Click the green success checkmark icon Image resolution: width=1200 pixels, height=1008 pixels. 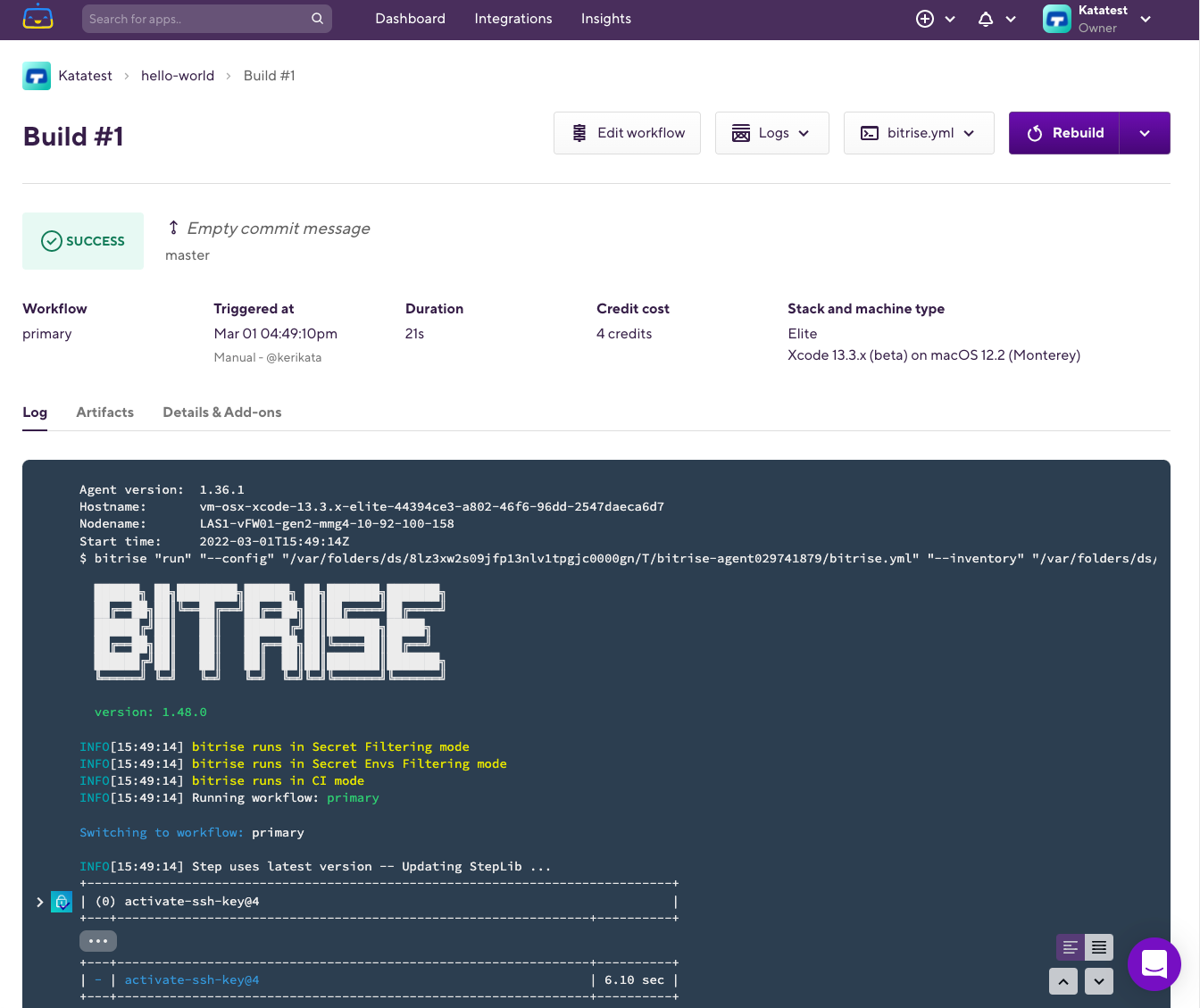coord(52,241)
